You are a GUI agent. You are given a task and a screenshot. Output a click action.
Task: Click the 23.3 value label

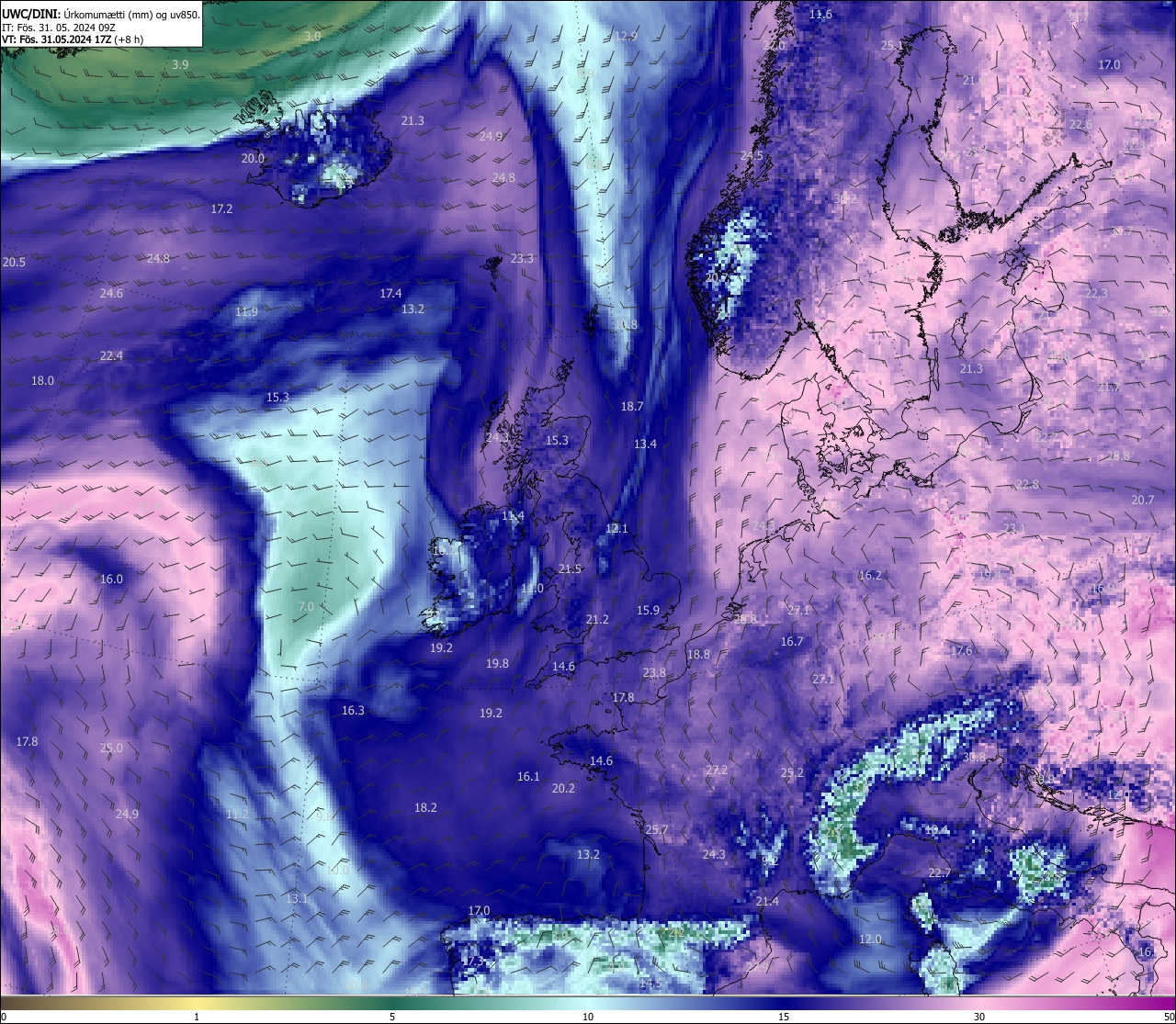pos(522,258)
